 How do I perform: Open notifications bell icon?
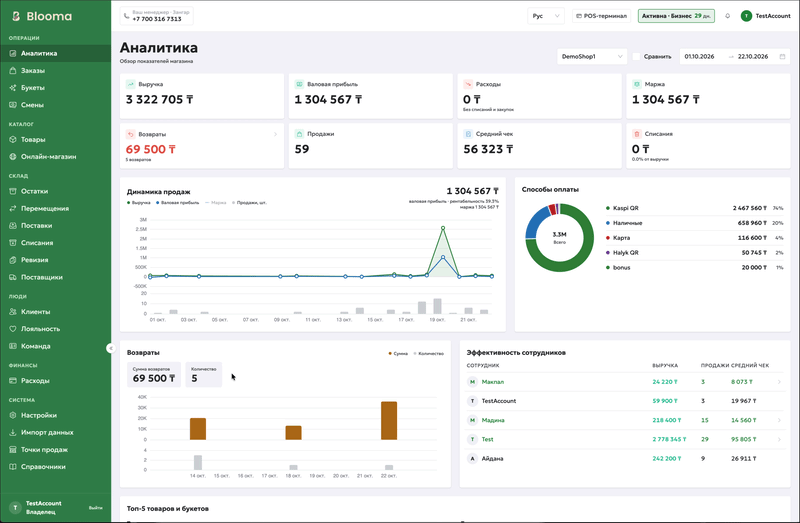(728, 16)
